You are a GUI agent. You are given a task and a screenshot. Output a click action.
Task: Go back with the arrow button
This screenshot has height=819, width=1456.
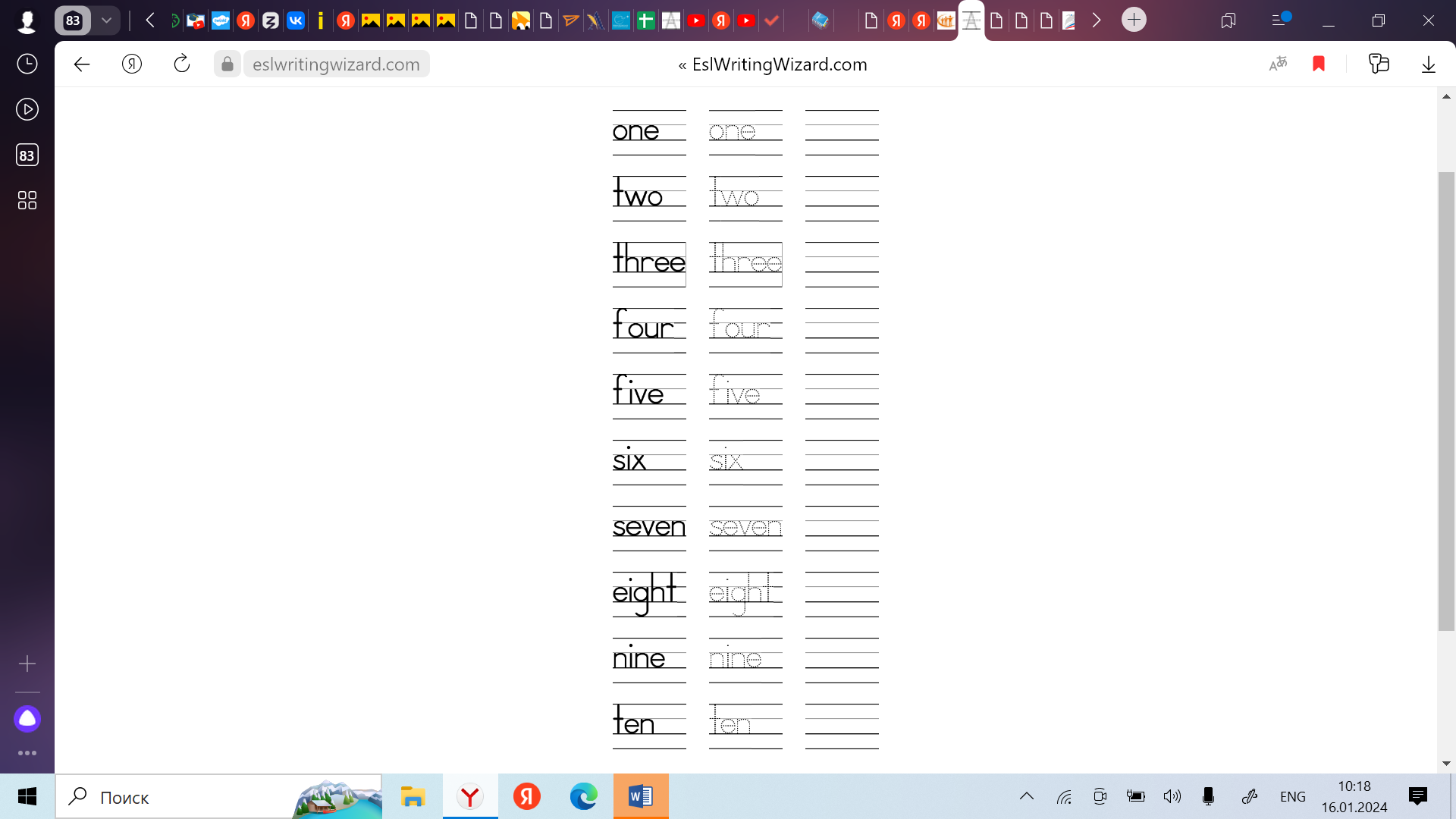(82, 64)
